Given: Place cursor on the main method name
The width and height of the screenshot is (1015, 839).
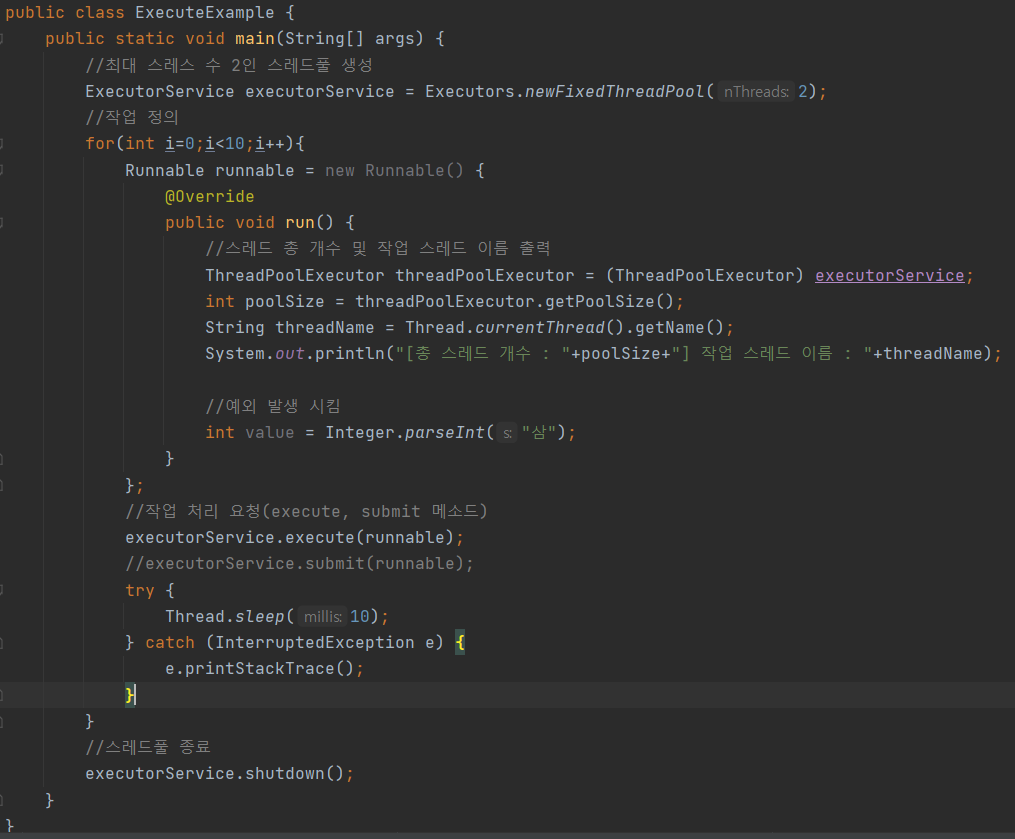Looking at the screenshot, I should (255, 38).
